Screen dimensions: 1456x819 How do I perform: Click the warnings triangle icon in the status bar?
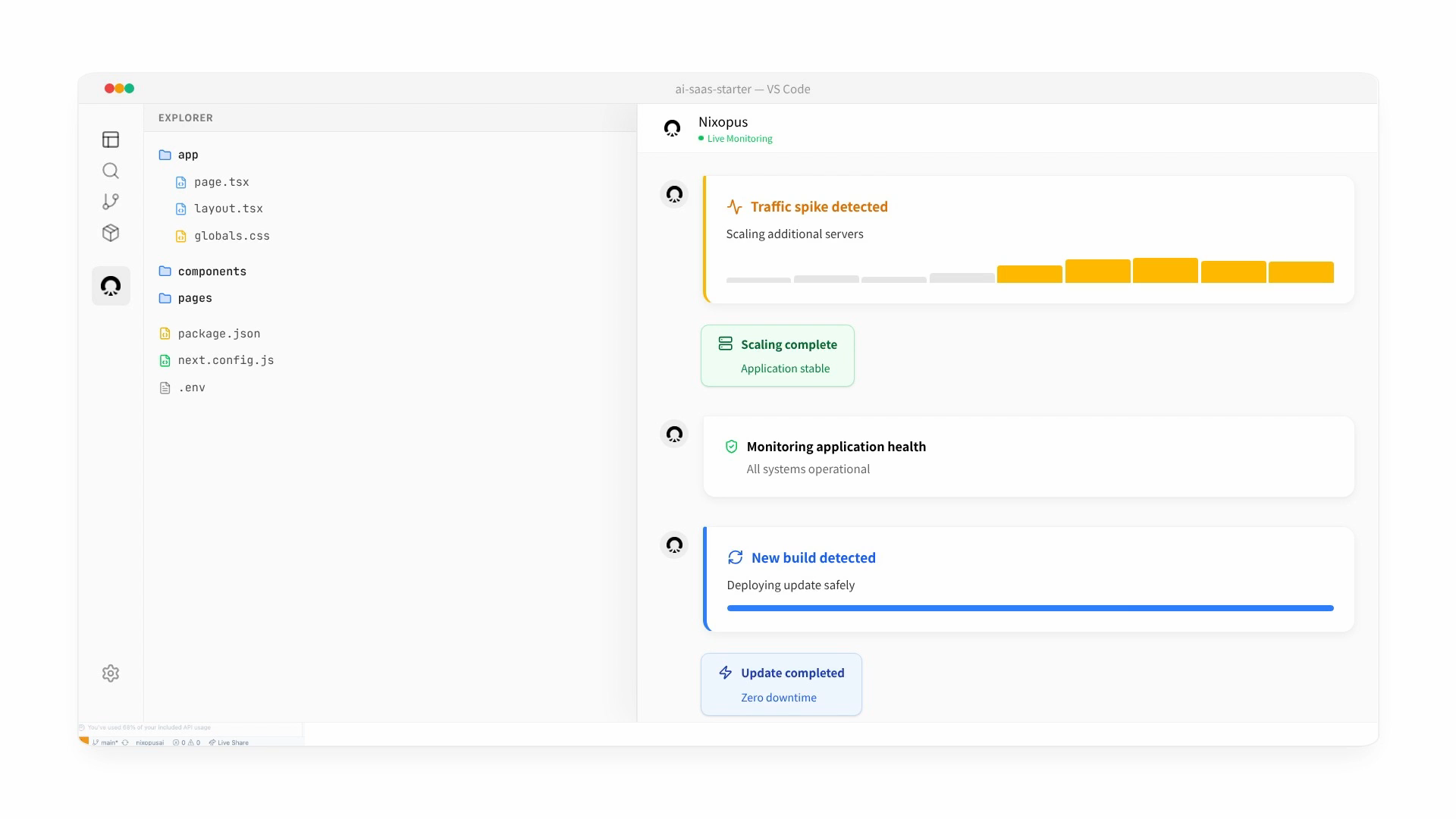click(191, 742)
